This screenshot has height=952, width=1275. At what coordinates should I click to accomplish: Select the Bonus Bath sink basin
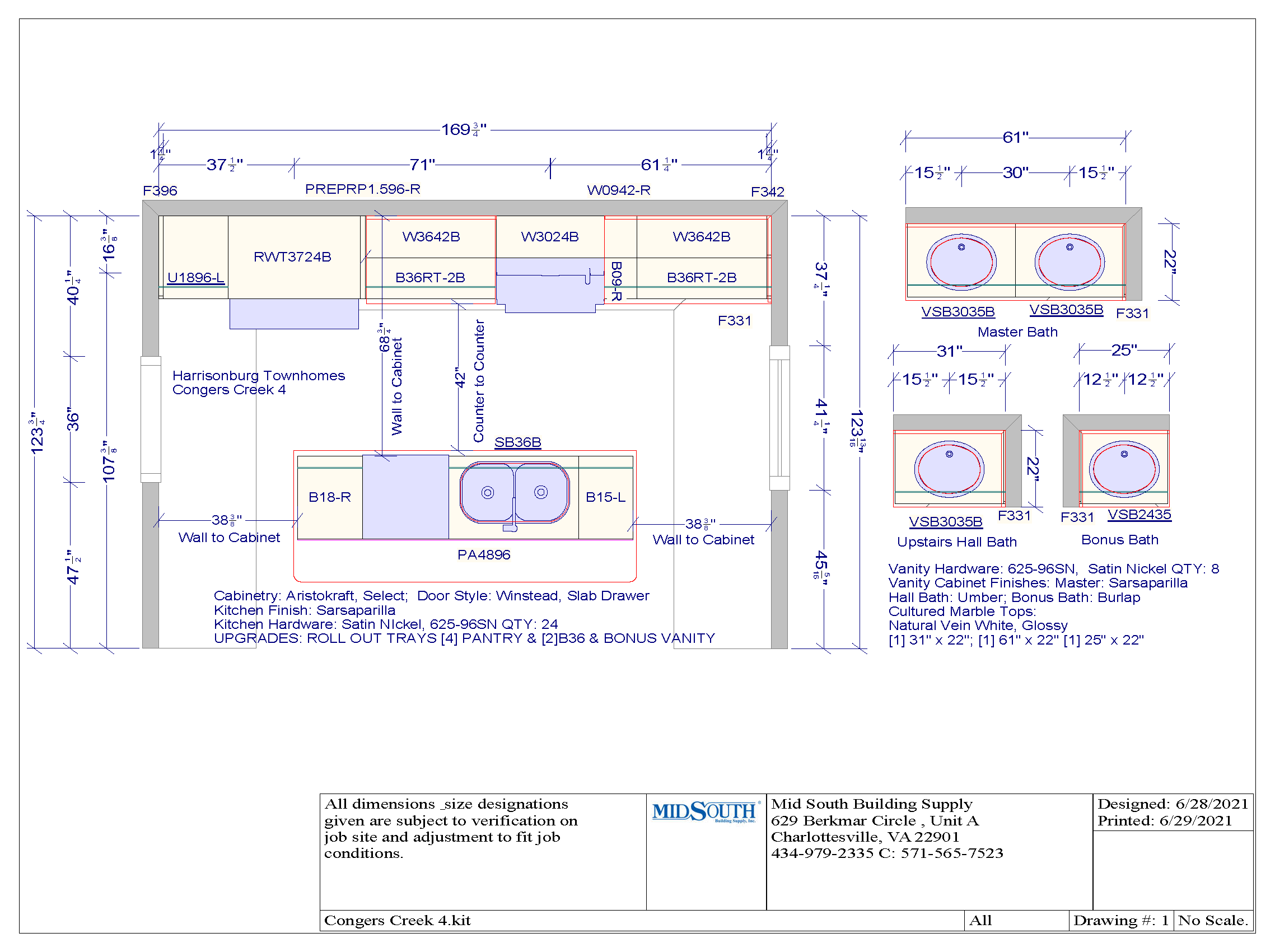[1123, 469]
